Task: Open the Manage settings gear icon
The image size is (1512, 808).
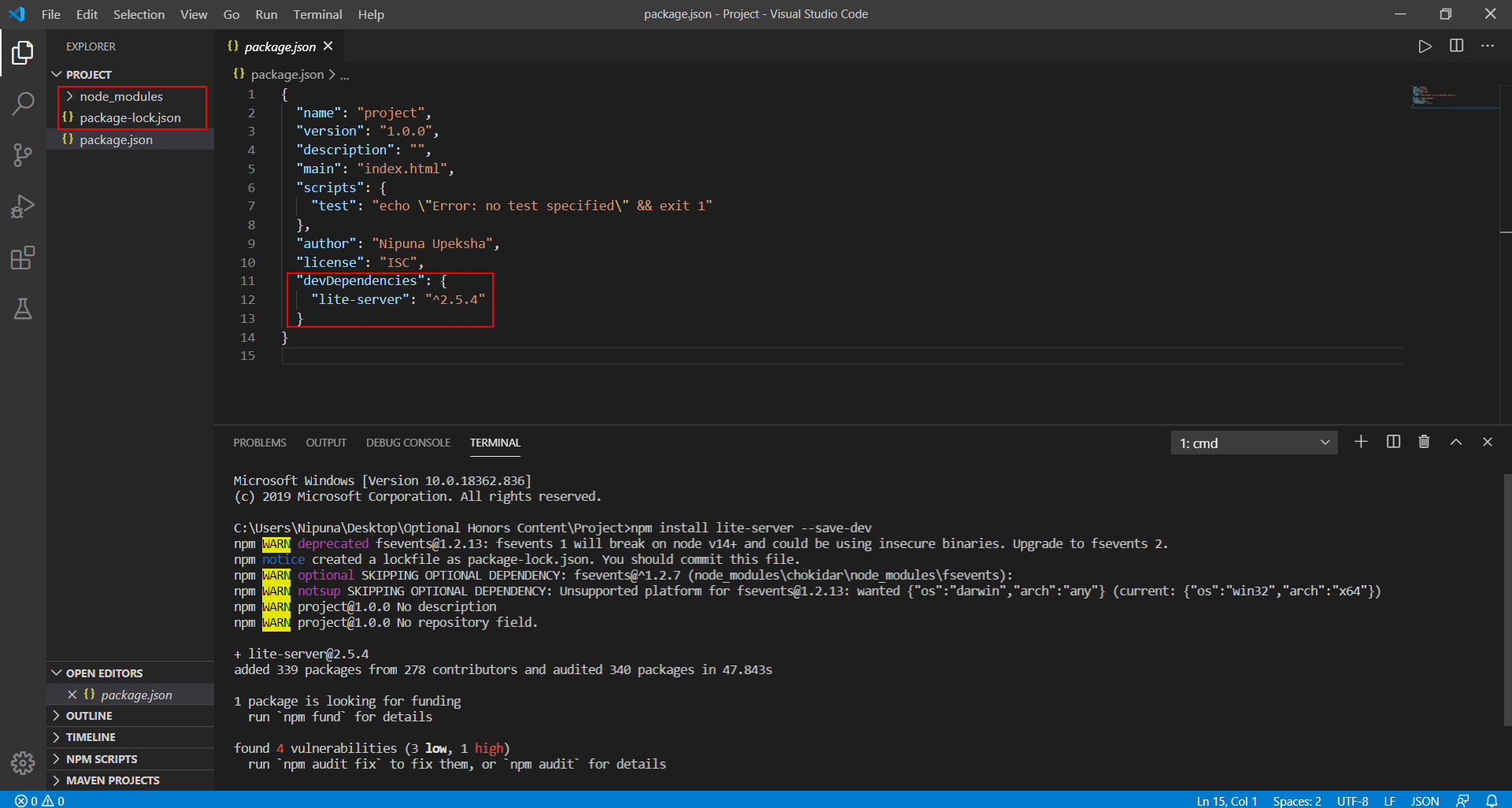Action: [23, 763]
